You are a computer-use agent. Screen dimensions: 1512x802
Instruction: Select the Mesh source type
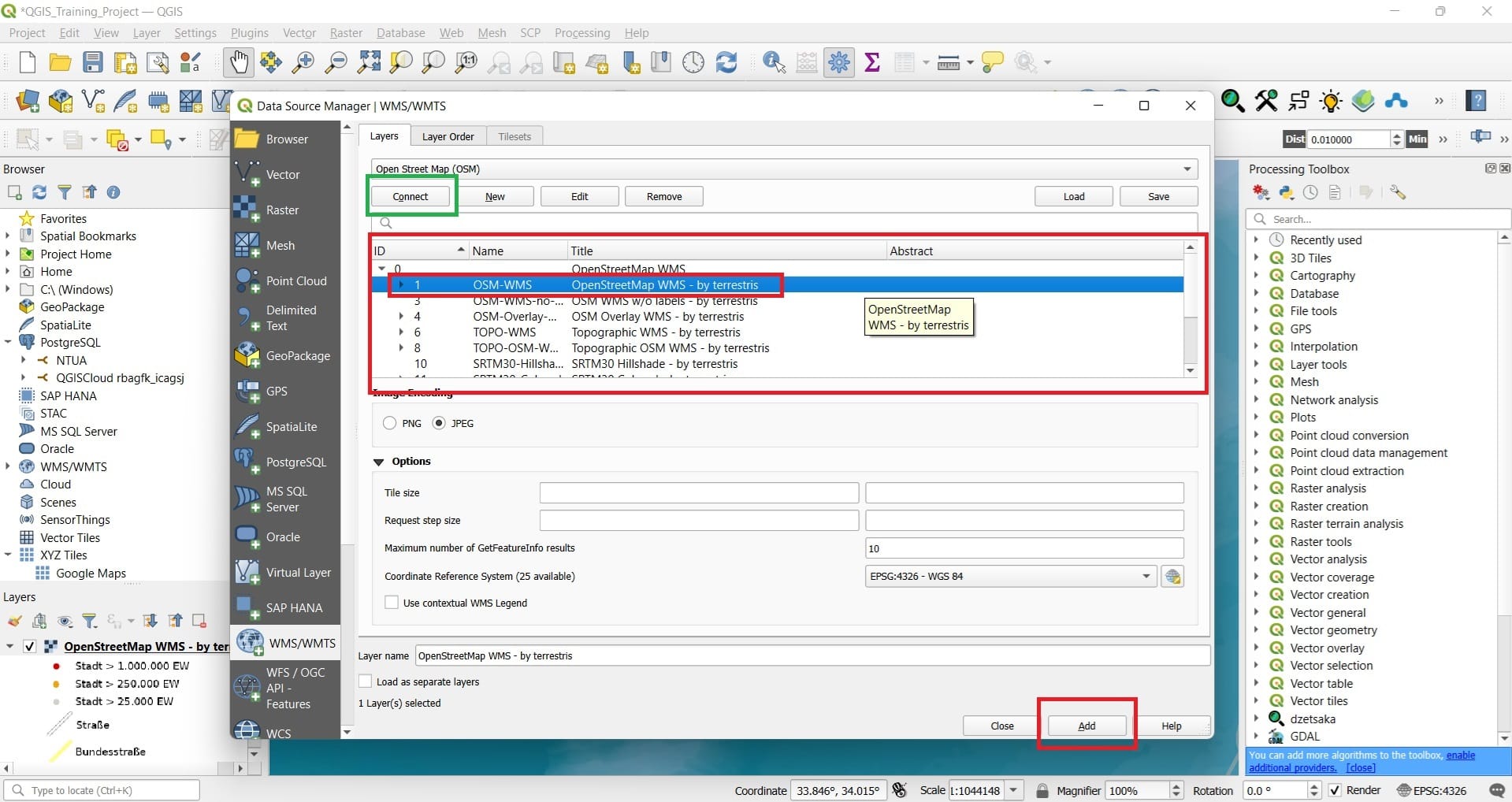pyautogui.click(x=286, y=245)
